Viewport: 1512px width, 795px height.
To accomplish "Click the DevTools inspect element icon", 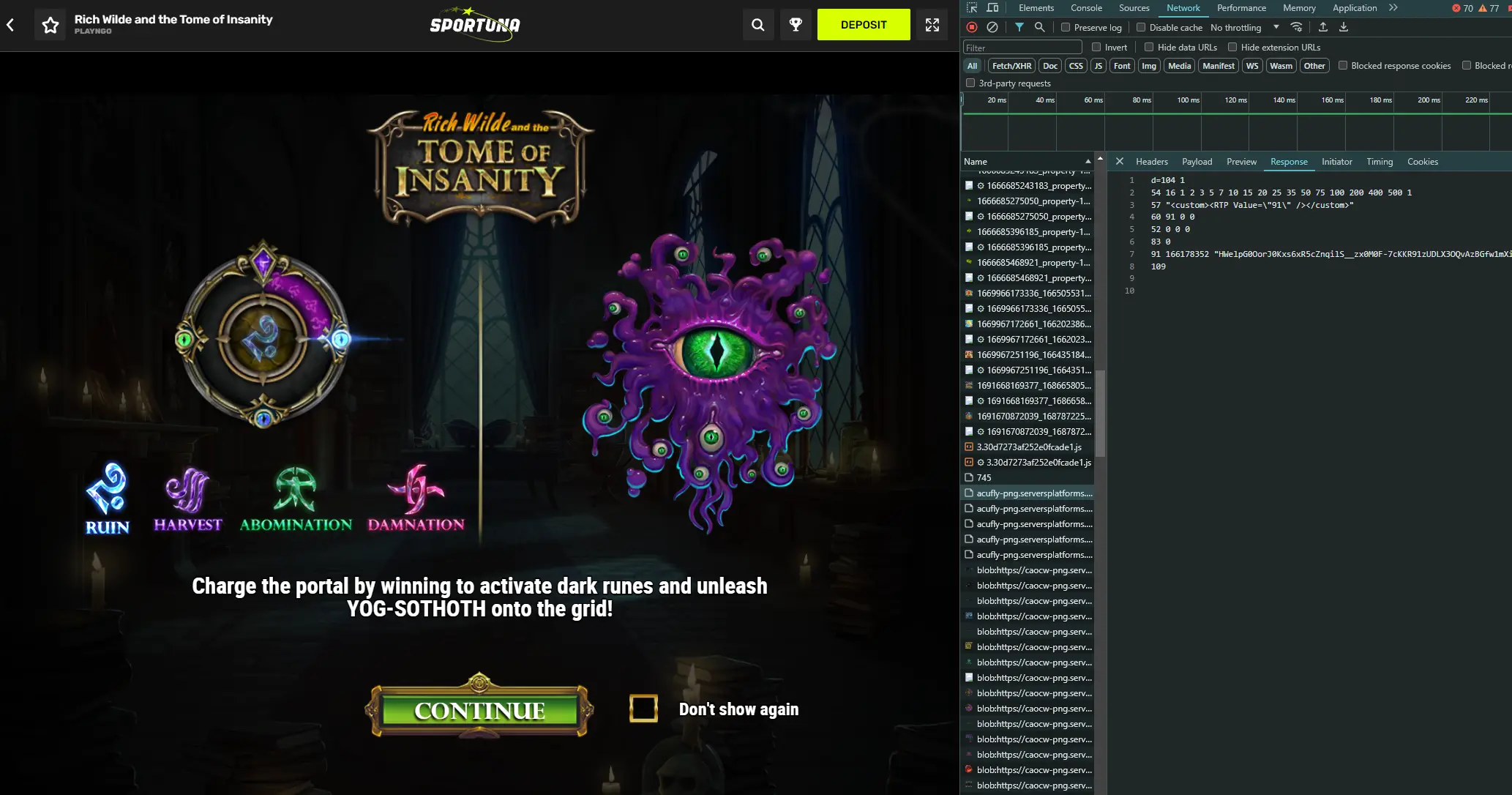I will pos(972,8).
